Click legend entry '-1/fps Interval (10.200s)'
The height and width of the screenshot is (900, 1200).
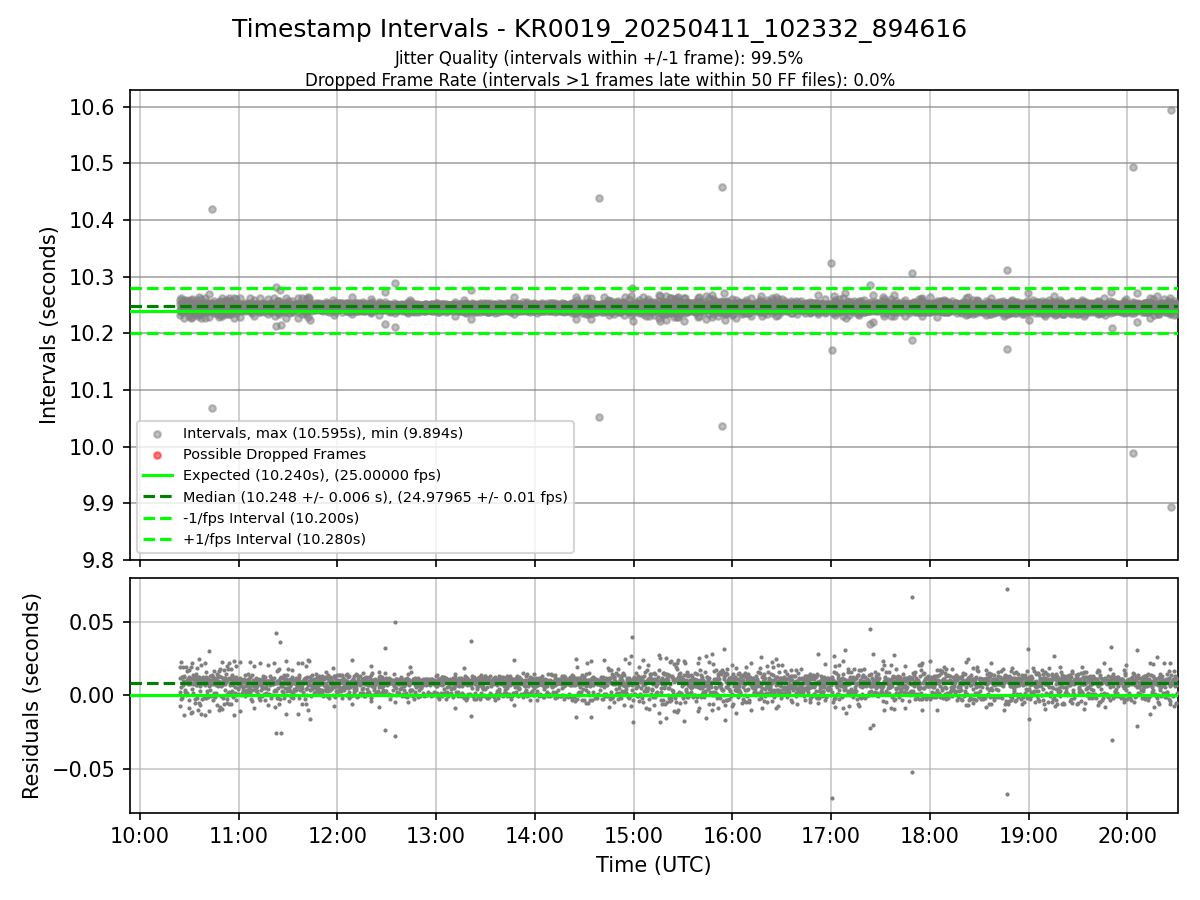270,518
